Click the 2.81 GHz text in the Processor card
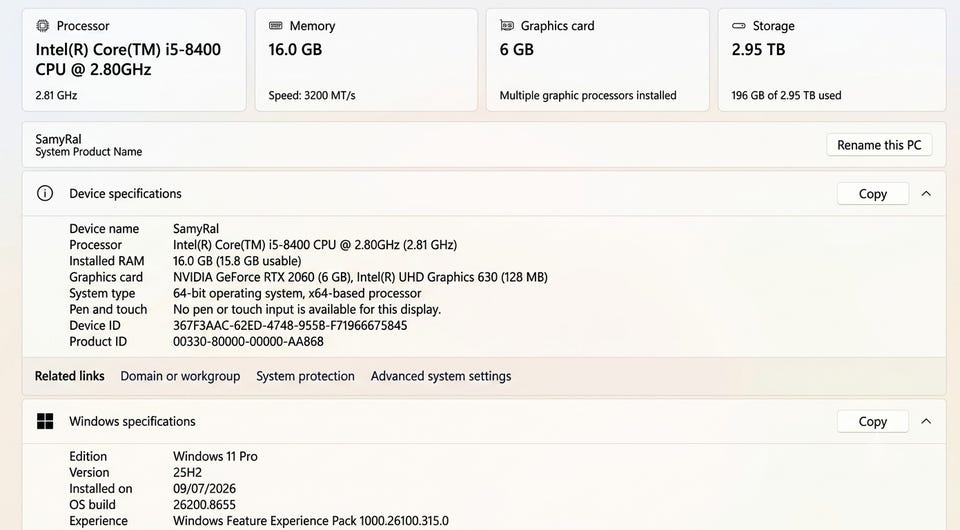960x530 pixels. click(x=56, y=95)
